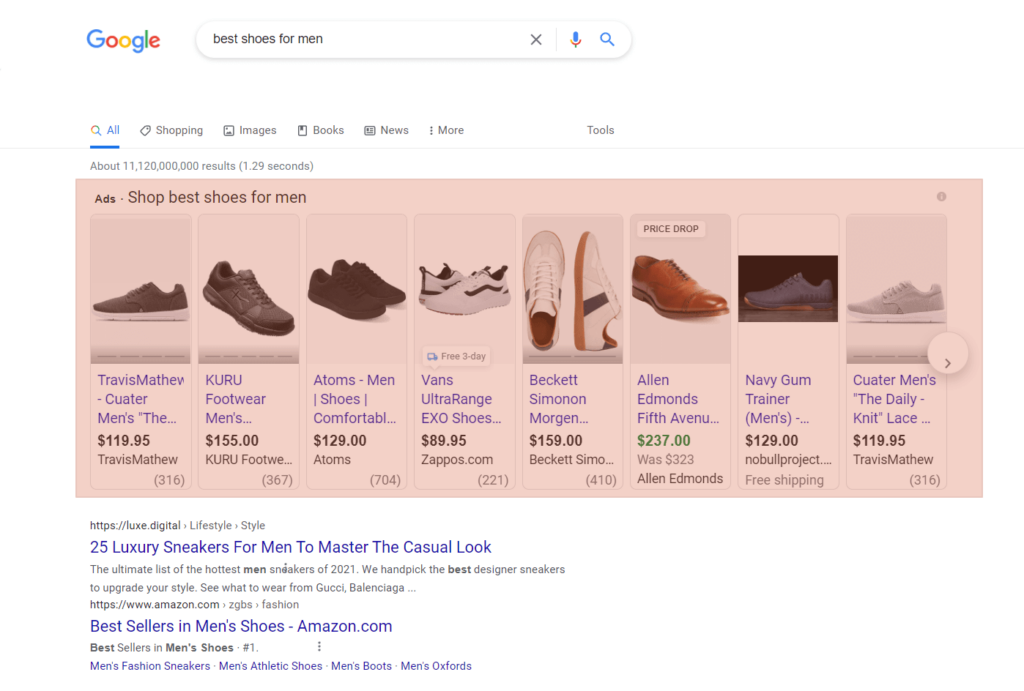
Task: Open the Atoms black shoe image
Action: [357, 289]
